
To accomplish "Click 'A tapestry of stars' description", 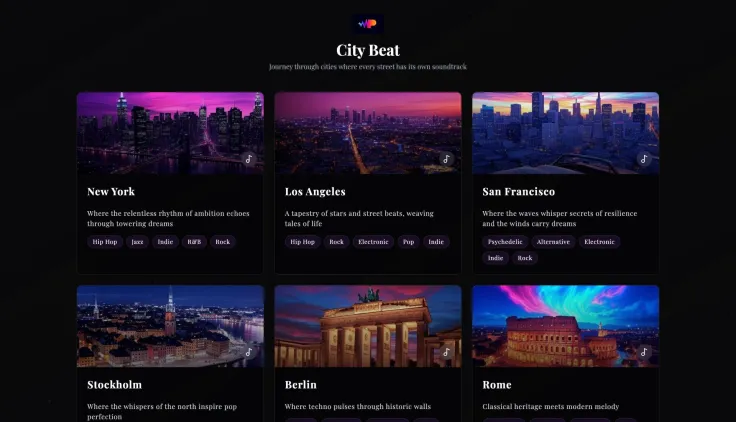I will (359, 218).
